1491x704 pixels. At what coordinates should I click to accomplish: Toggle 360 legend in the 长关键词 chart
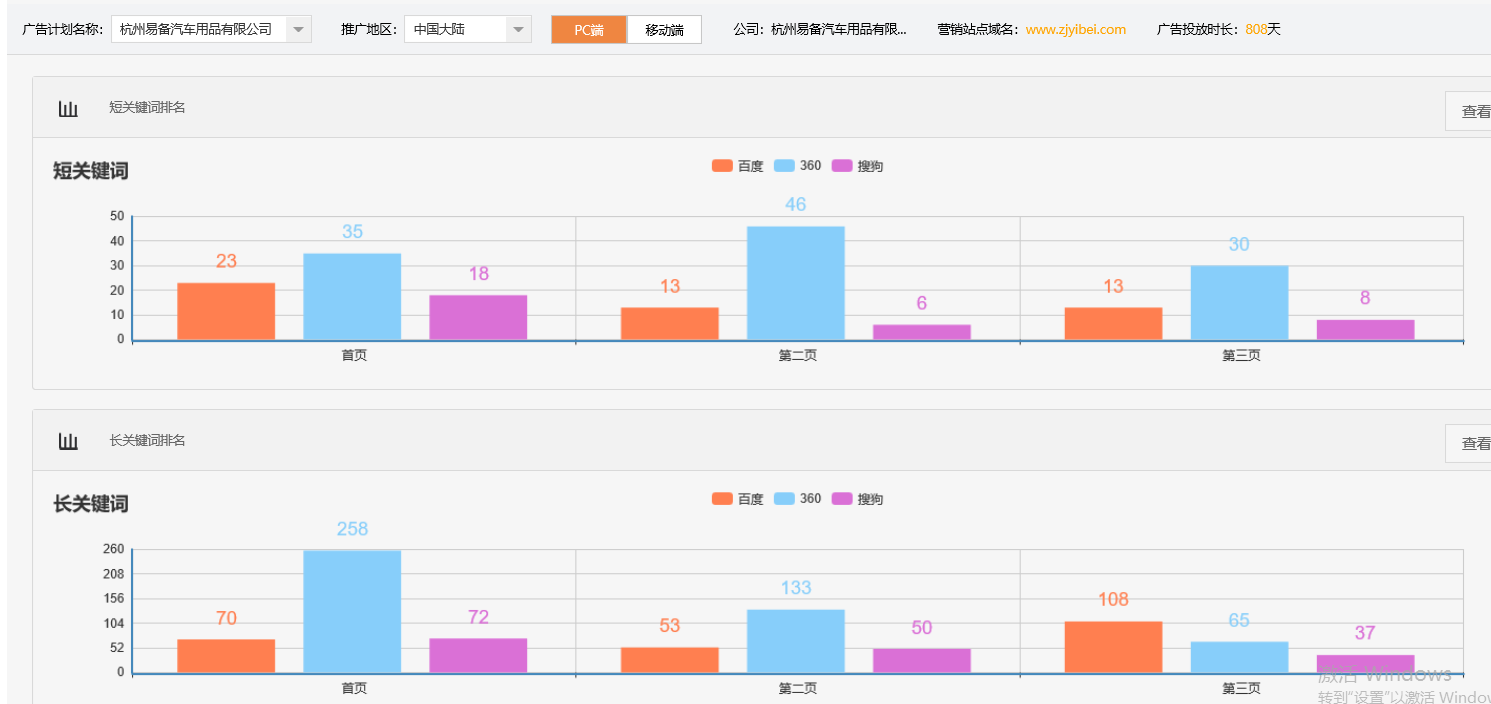pyautogui.click(x=797, y=499)
